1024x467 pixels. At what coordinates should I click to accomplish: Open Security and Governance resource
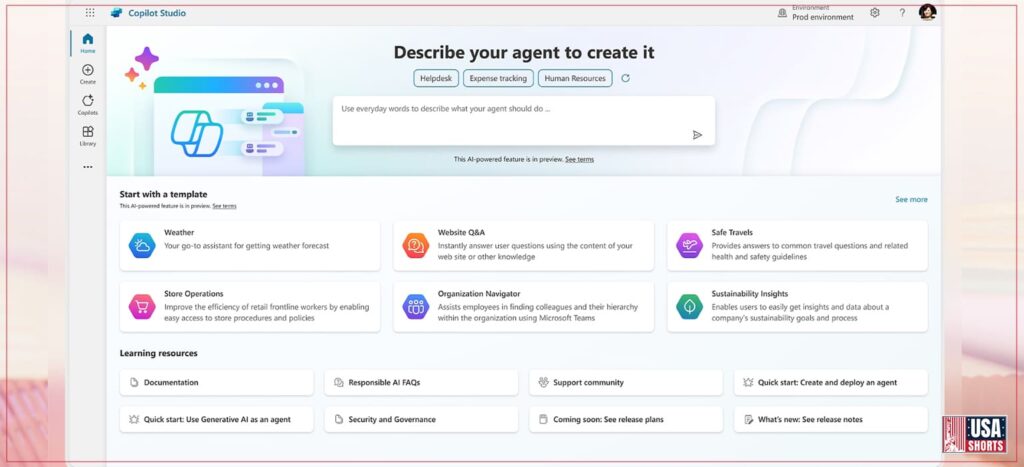421,419
